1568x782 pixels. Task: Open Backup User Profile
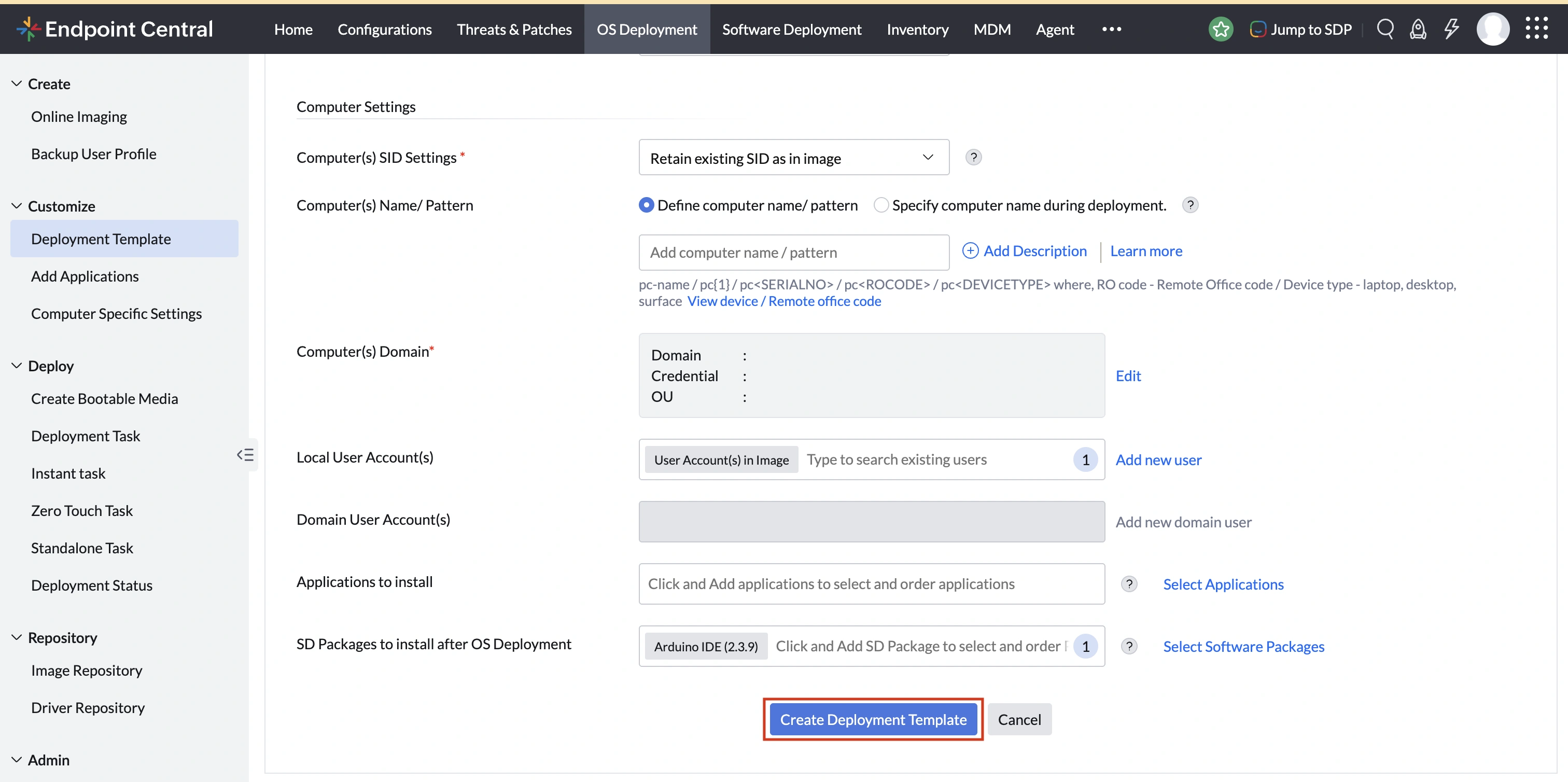coord(93,153)
